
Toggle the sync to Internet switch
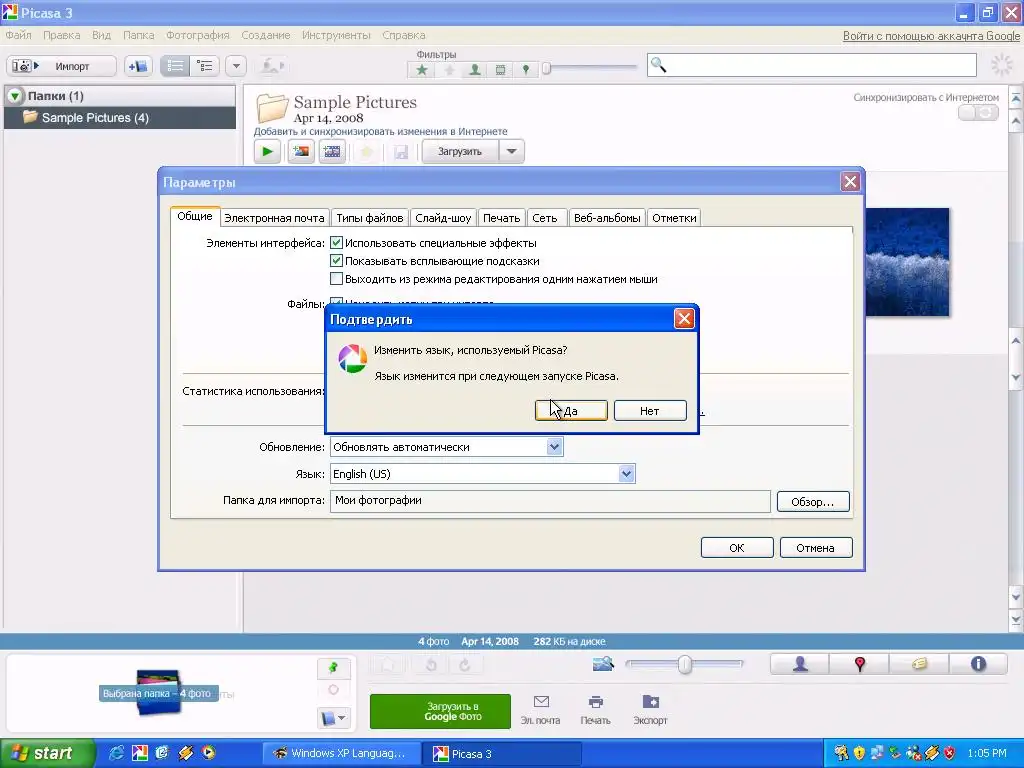978,113
